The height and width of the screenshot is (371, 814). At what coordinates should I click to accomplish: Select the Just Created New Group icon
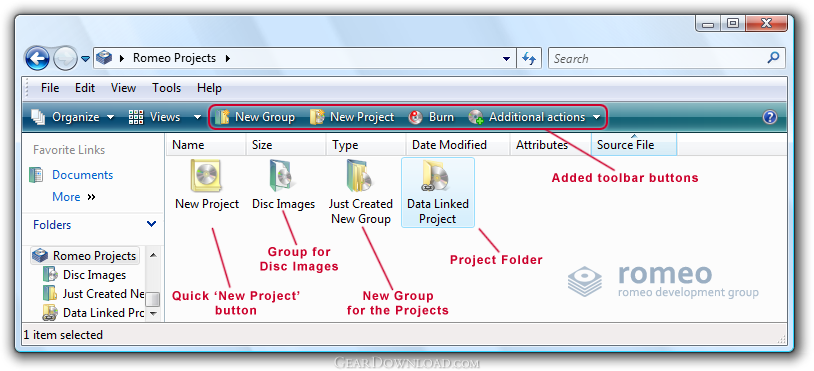pos(360,175)
